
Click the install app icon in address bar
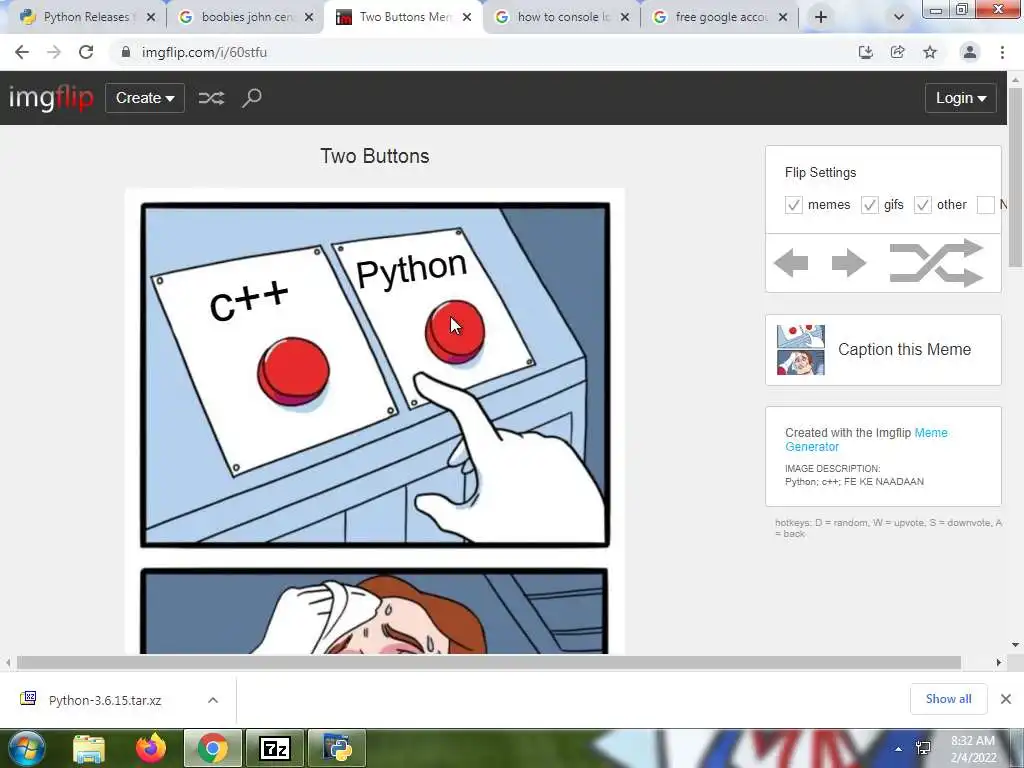pyautogui.click(x=865, y=52)
